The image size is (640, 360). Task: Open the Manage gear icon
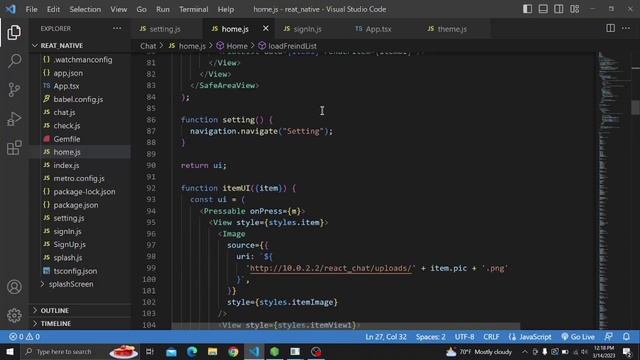pos(14,315)
